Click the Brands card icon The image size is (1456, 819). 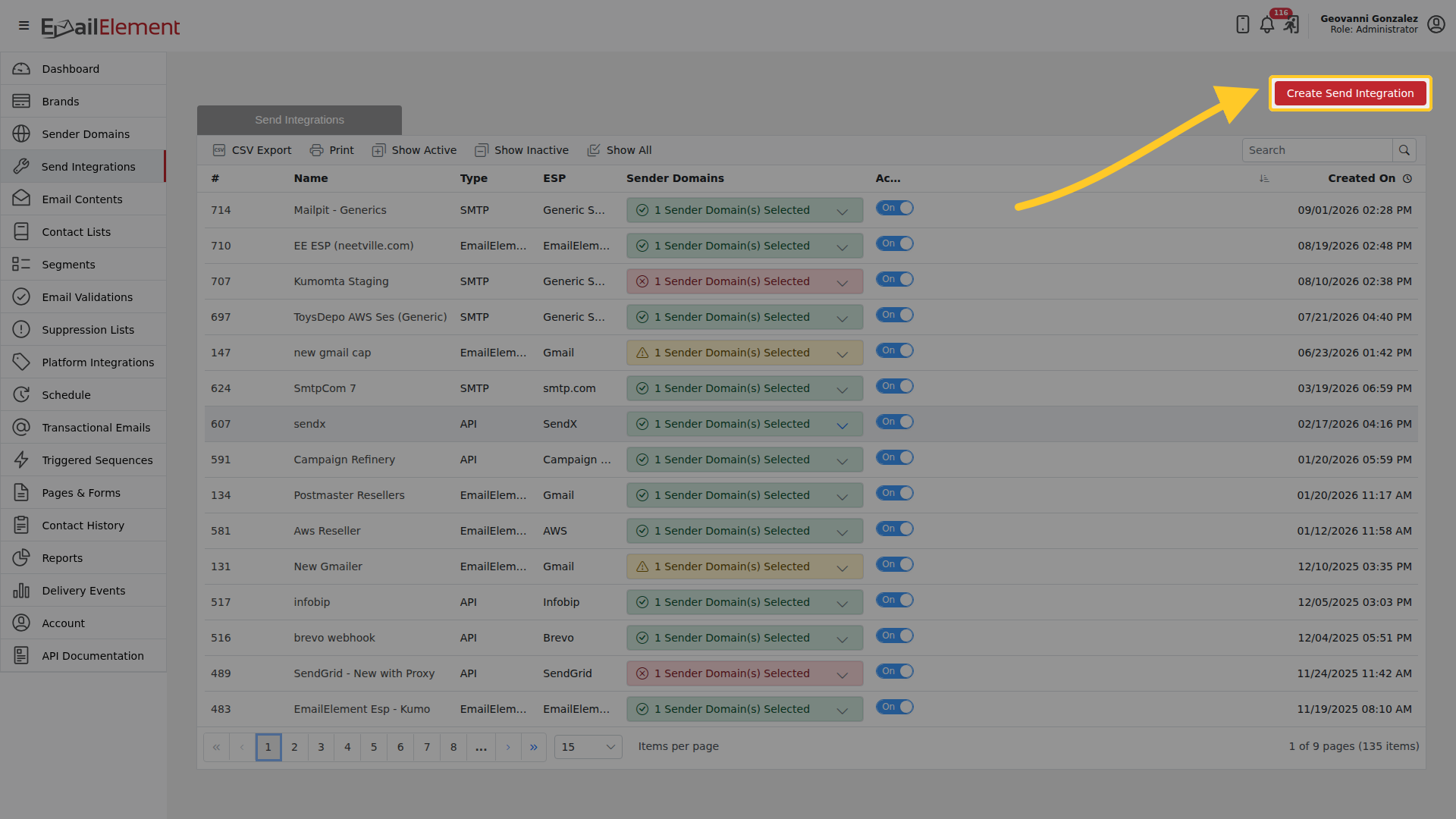(x=21, y=102)
